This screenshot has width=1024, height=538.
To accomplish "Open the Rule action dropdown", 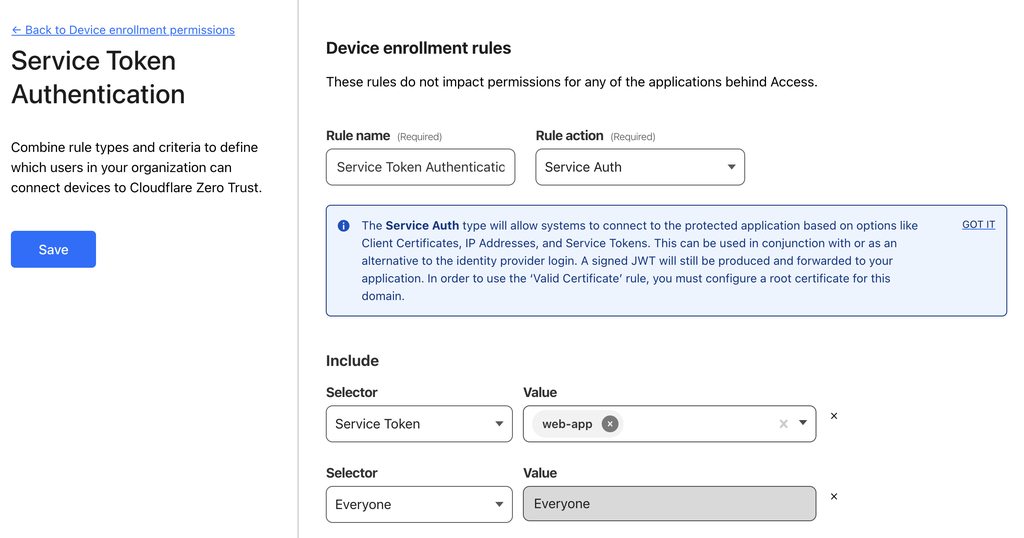I will [640, 167].
